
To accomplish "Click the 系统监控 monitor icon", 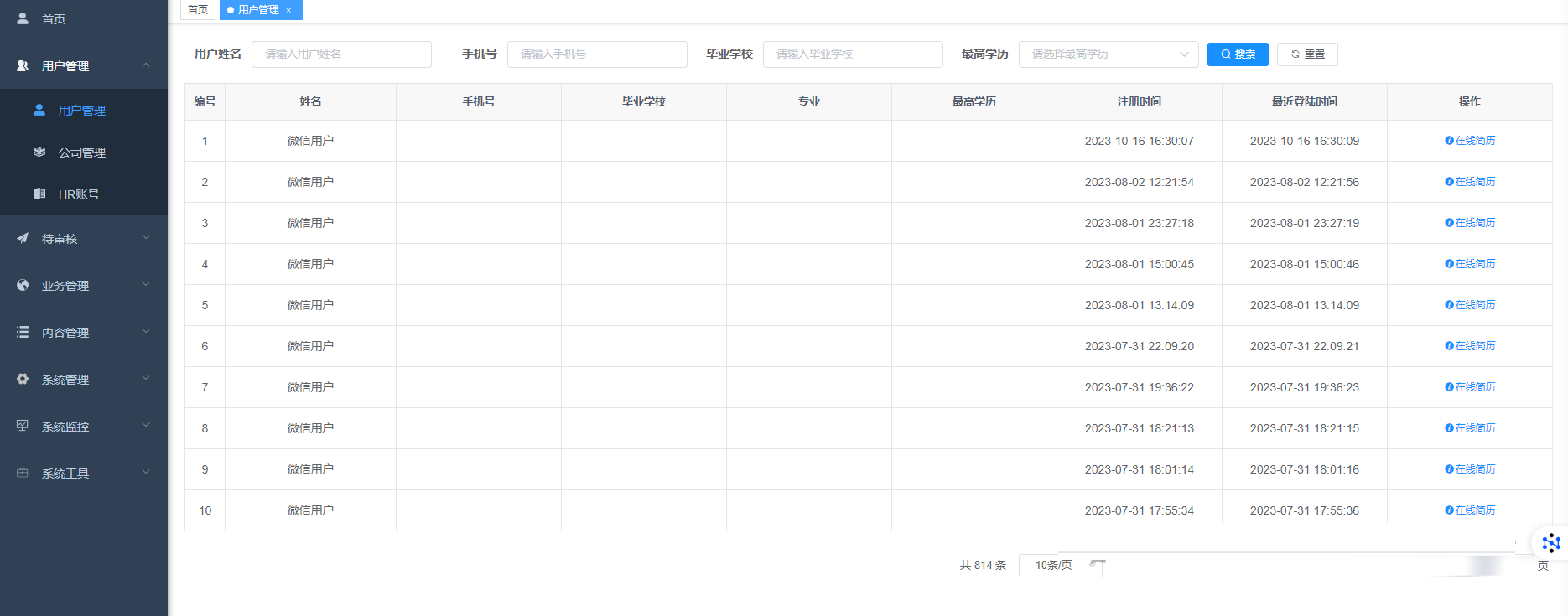I will [23, 426].
